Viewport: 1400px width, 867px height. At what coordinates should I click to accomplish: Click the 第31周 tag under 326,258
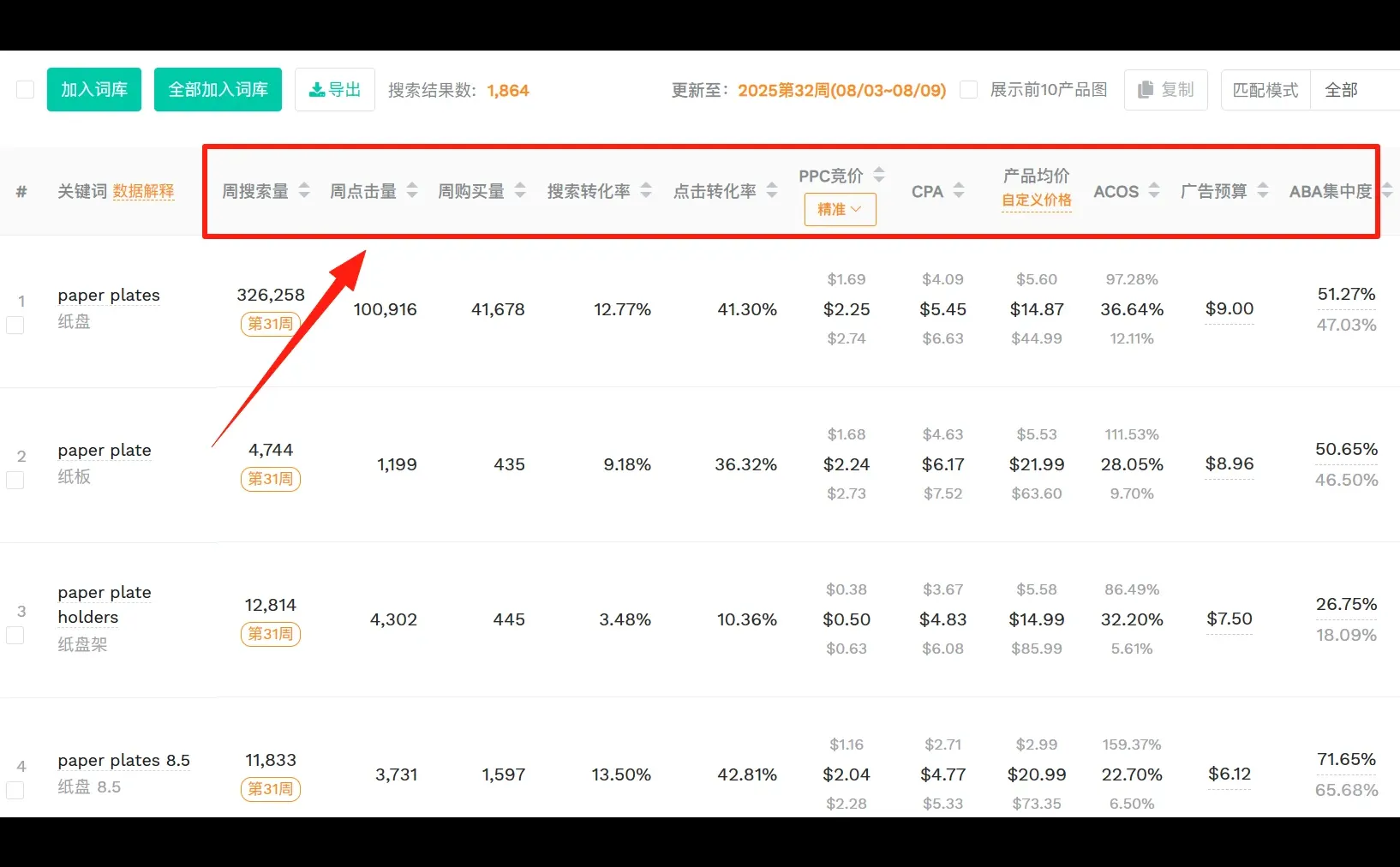[x=271, y=324]
